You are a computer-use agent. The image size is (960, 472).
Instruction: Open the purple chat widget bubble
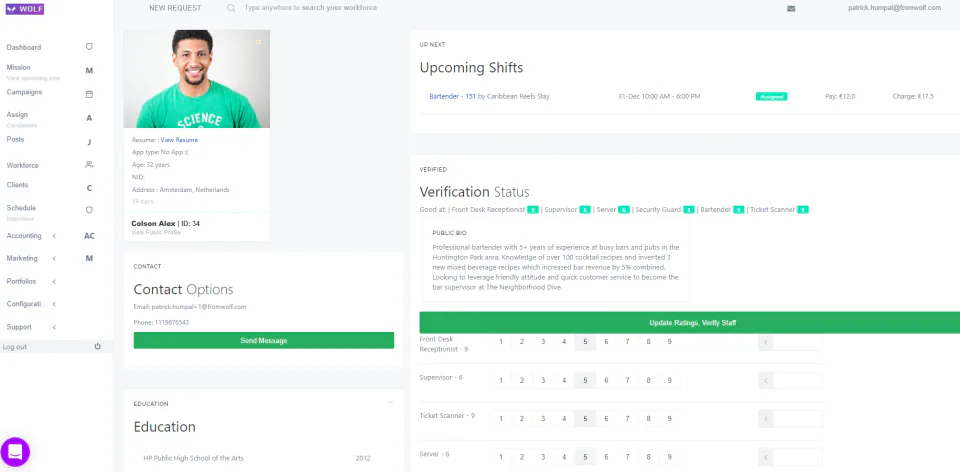point(16,452)
